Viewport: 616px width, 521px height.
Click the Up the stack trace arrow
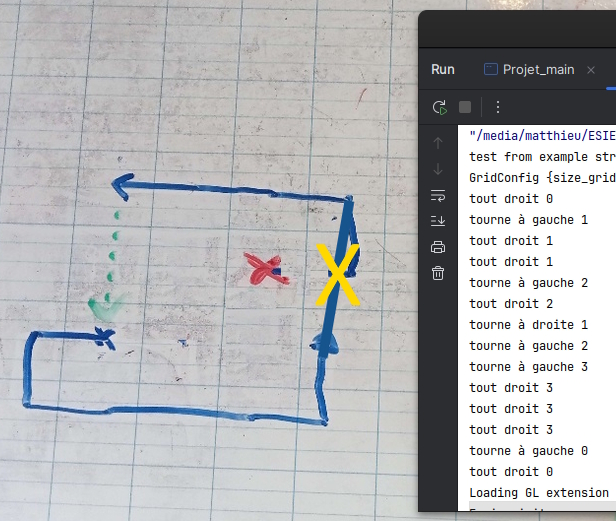tap(438, 143)
